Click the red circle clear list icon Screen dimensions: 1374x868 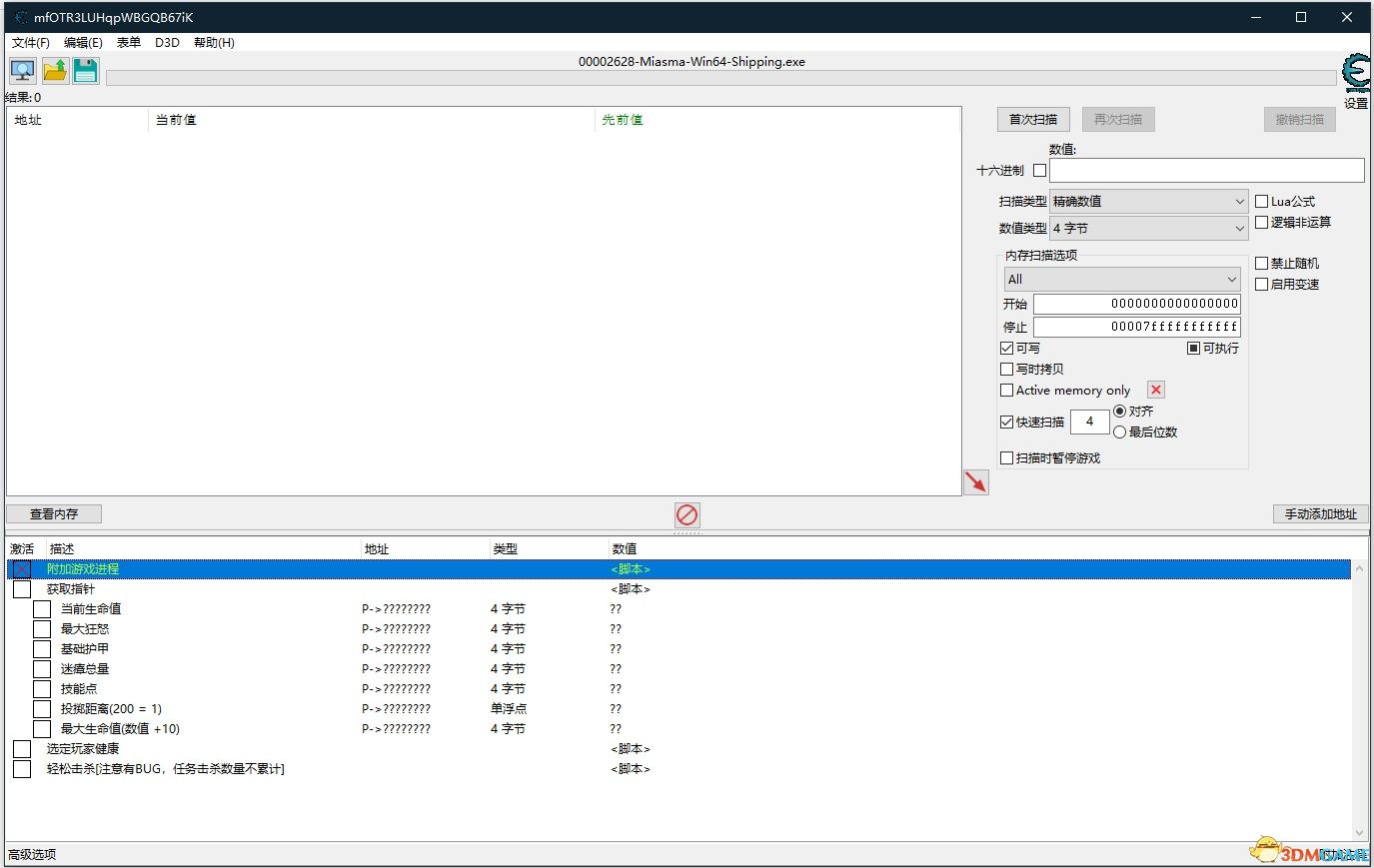(687, 514)
